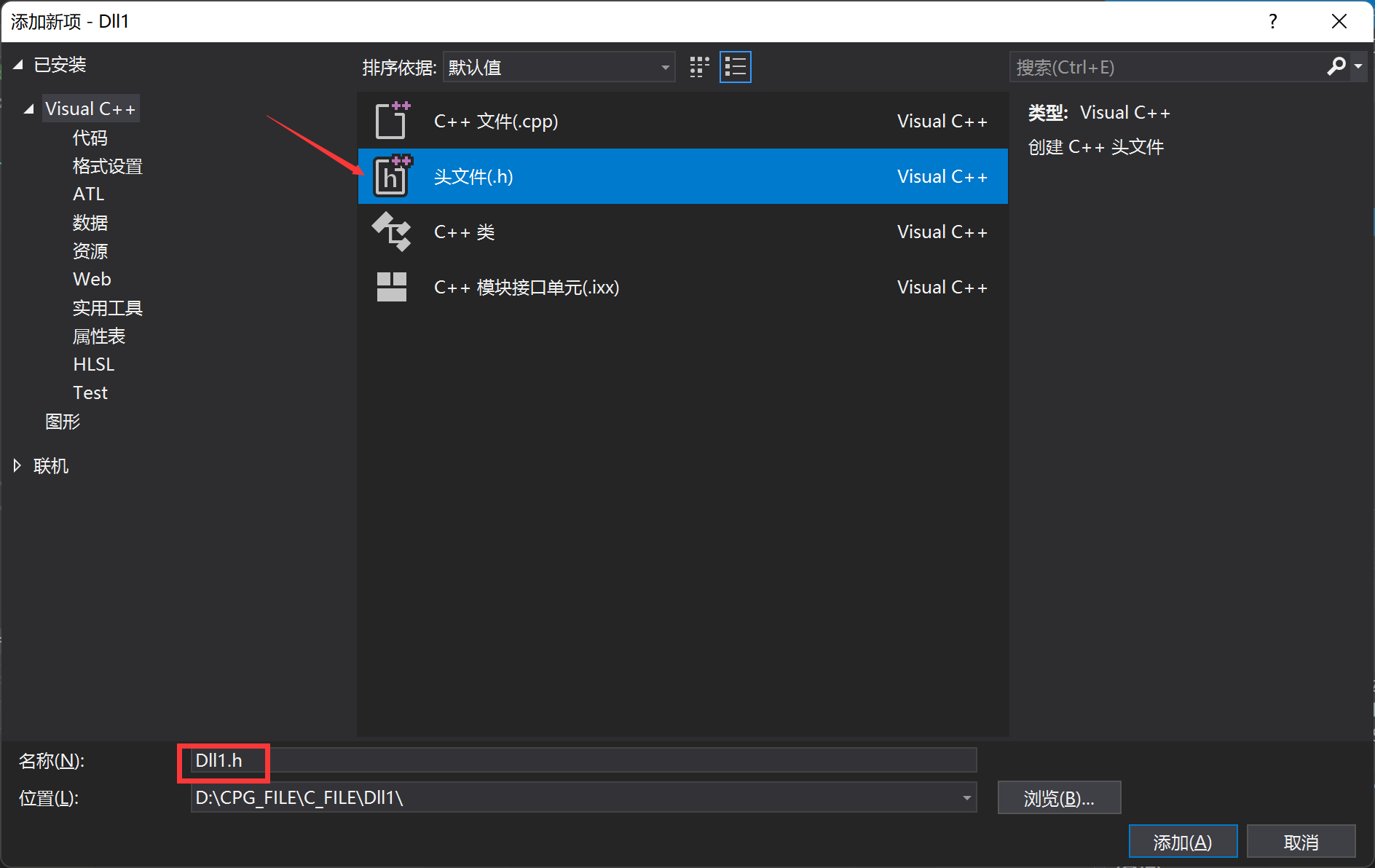The width and height of the screenshot is (1375, 868).
Task: Select the 资源 category
Action: [x=90, y=251]
